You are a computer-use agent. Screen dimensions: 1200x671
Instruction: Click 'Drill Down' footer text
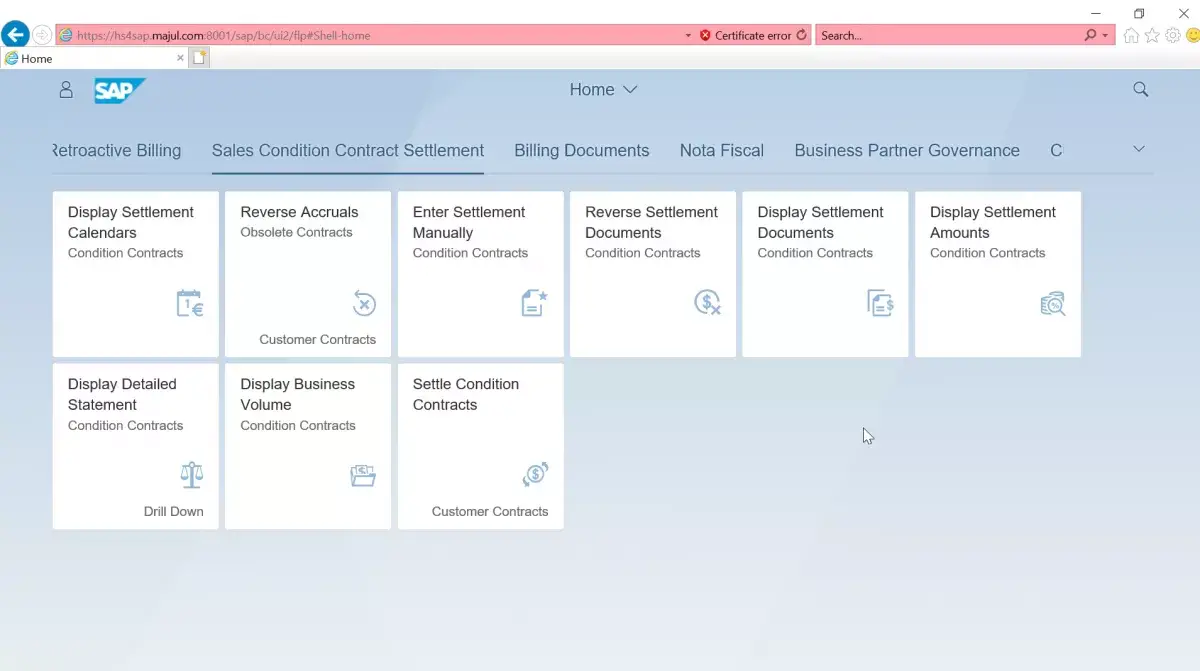[173, 511]
